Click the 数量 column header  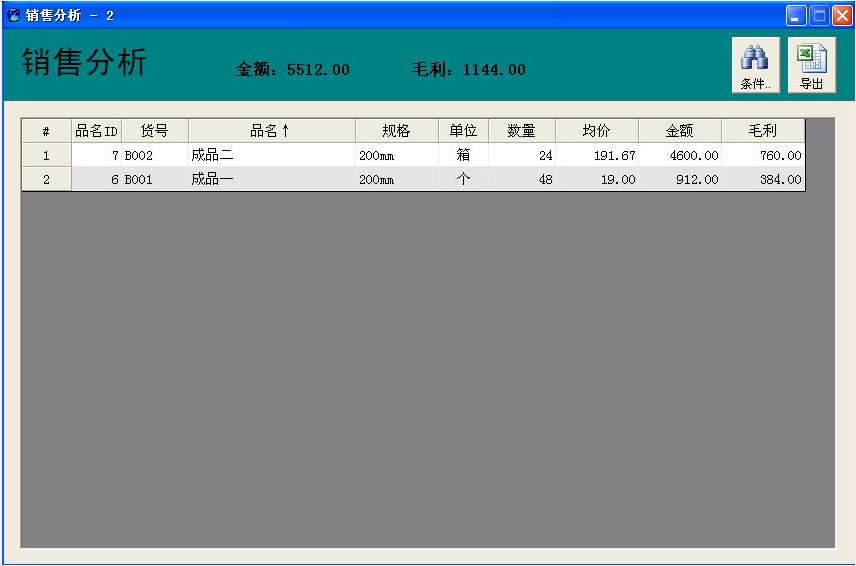[x=521, y=131]
